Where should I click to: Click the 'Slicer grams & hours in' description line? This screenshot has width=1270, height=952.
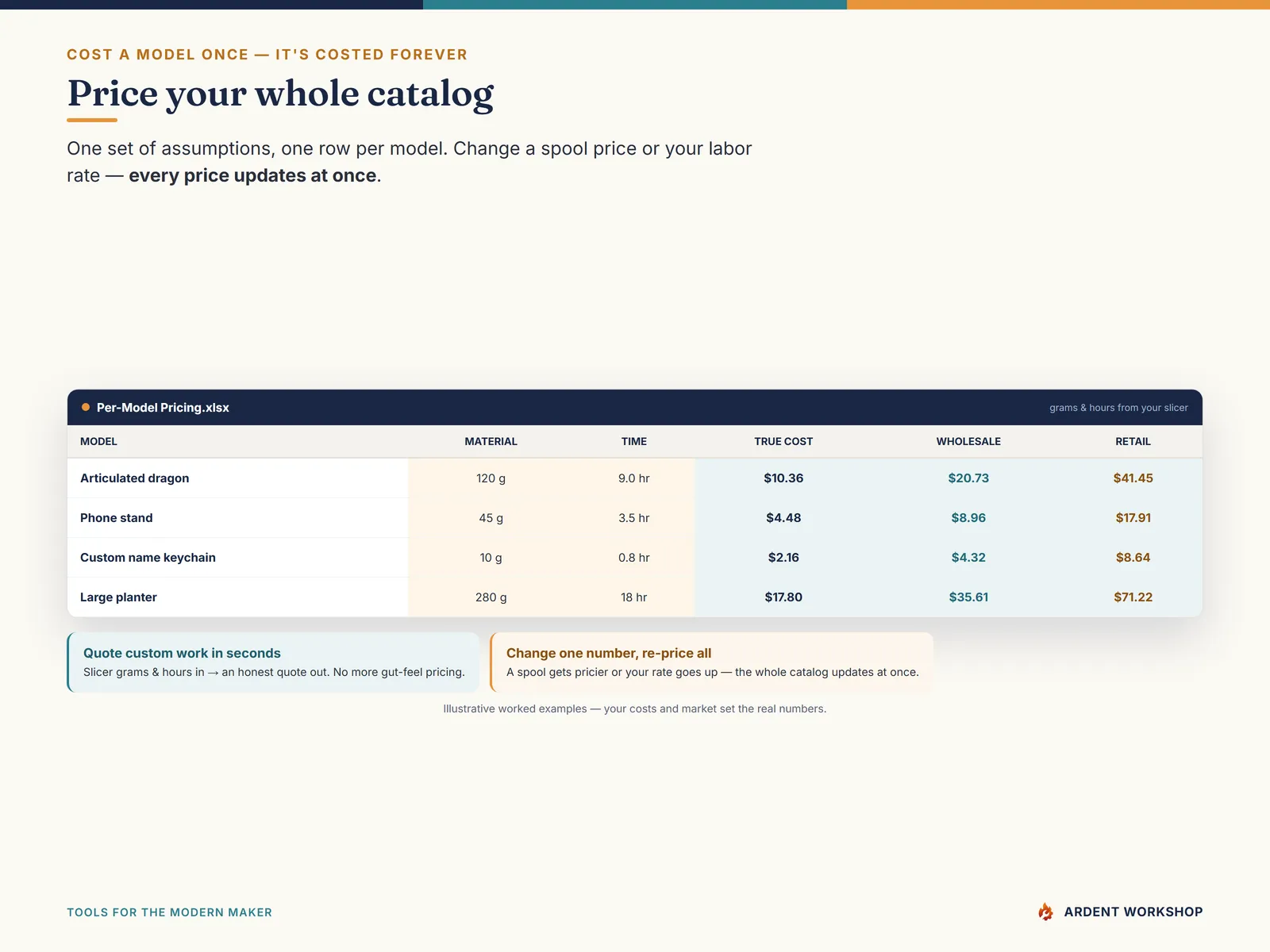point(274,672)
